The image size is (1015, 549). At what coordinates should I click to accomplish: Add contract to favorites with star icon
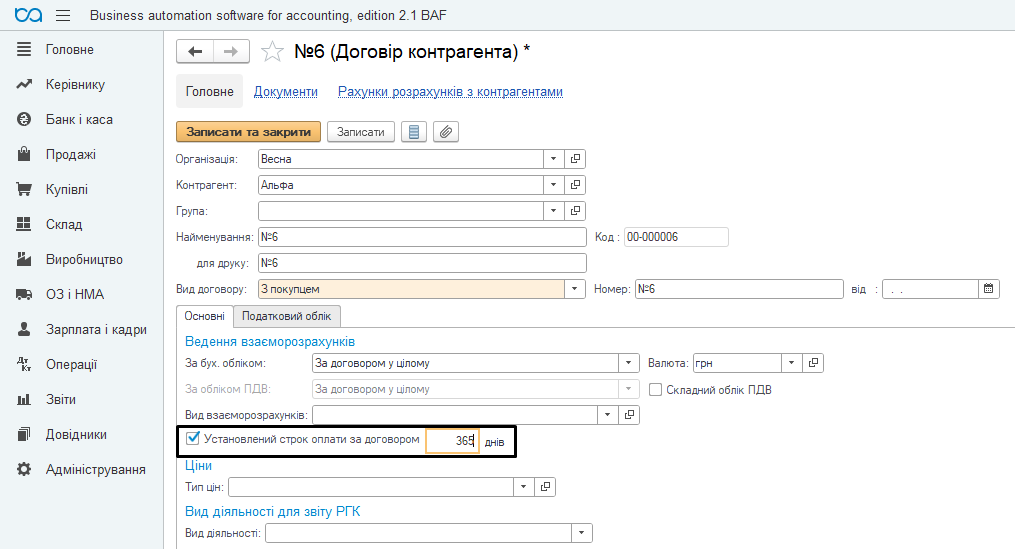[x=272, y=51]
